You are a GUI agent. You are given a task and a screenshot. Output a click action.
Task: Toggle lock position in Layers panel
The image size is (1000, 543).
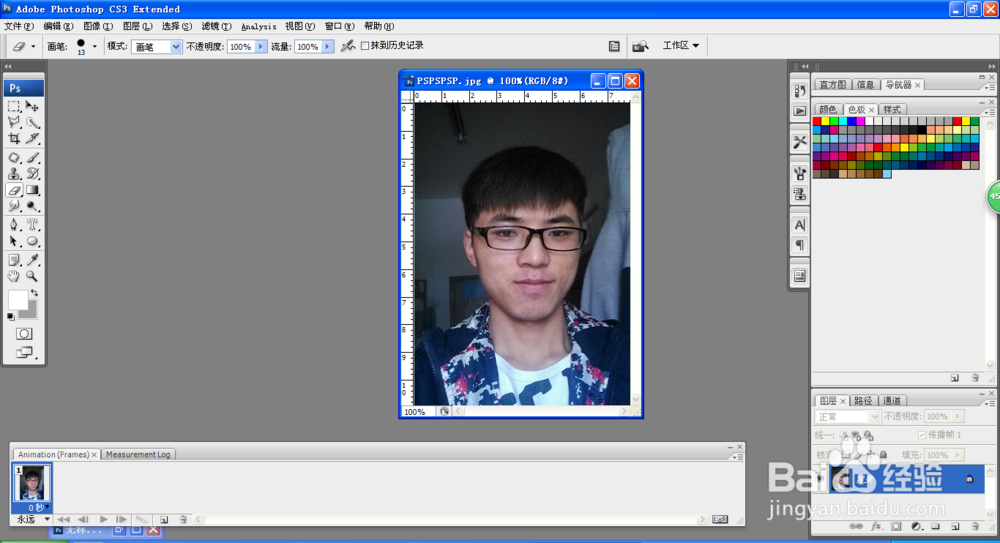click(871, 455)
